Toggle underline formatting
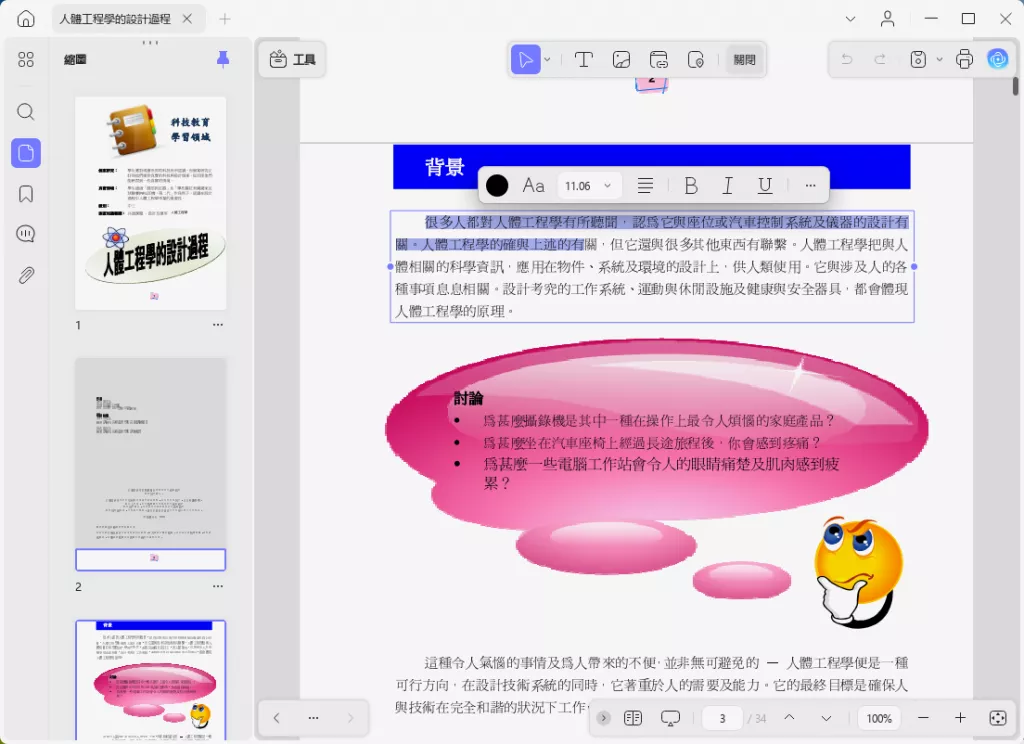 pyautogui.click(x=764, y=185)
